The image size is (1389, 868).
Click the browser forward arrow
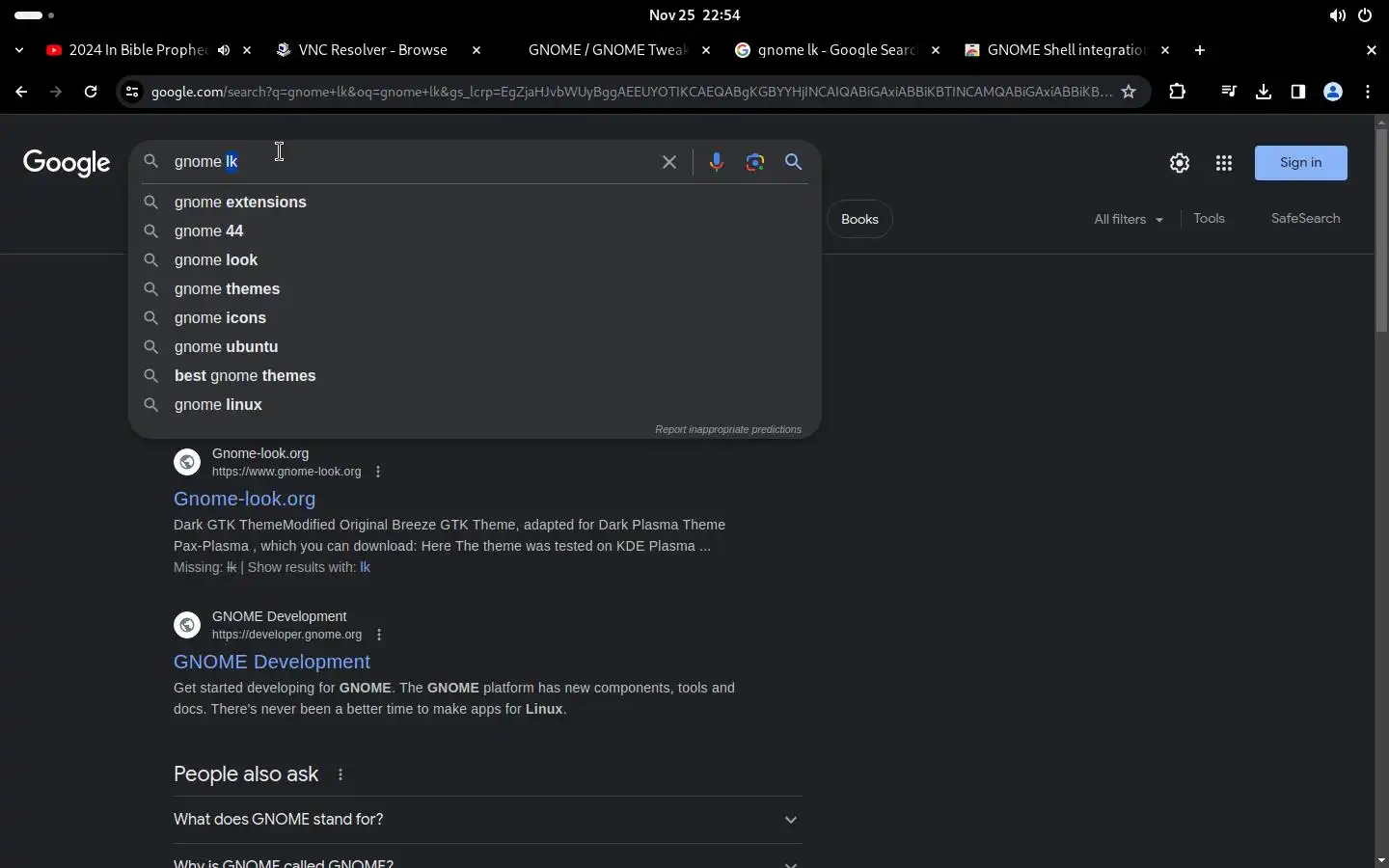pos(56,92)
